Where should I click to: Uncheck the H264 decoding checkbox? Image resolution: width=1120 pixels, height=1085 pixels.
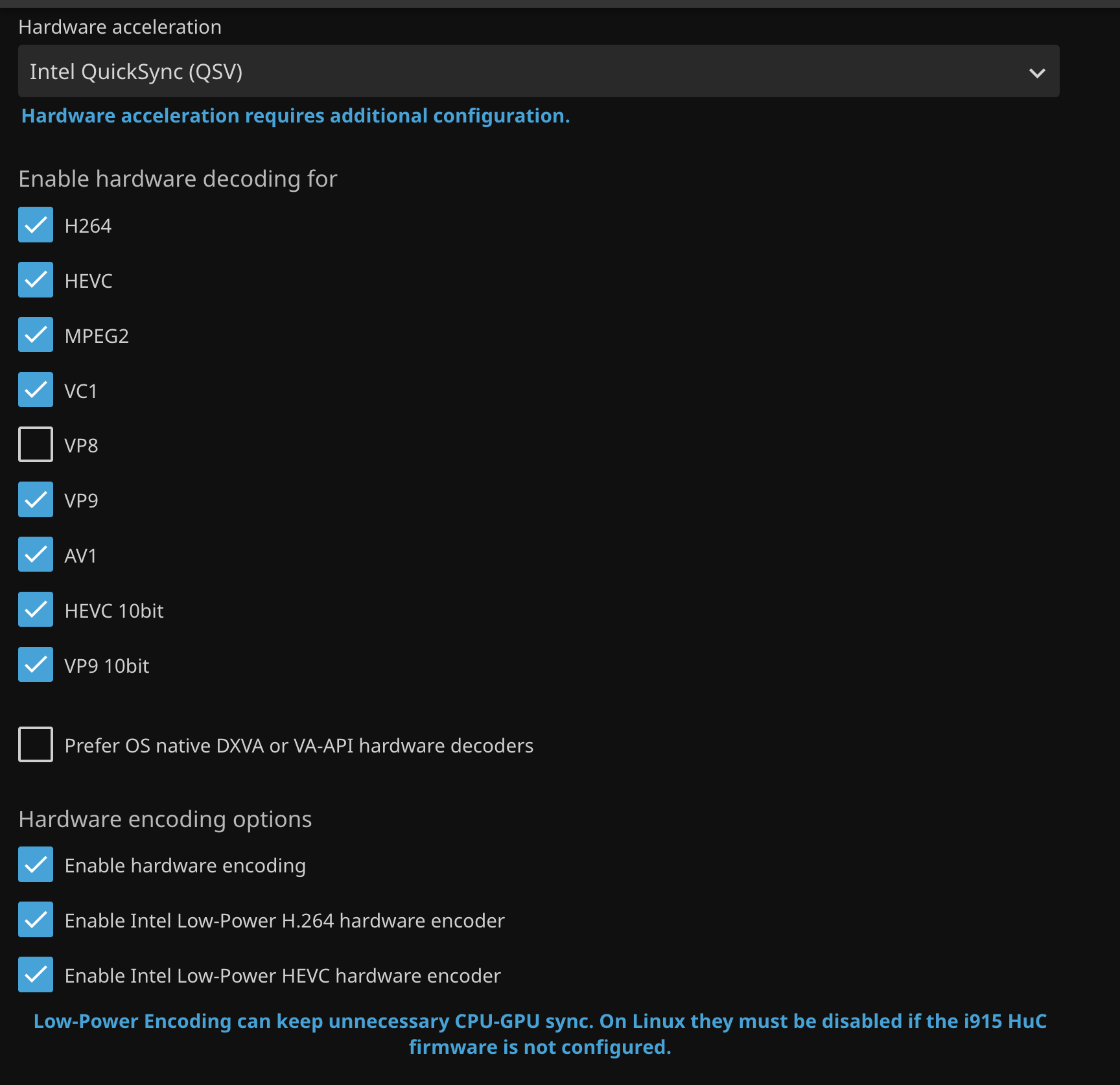pos(36,225)
